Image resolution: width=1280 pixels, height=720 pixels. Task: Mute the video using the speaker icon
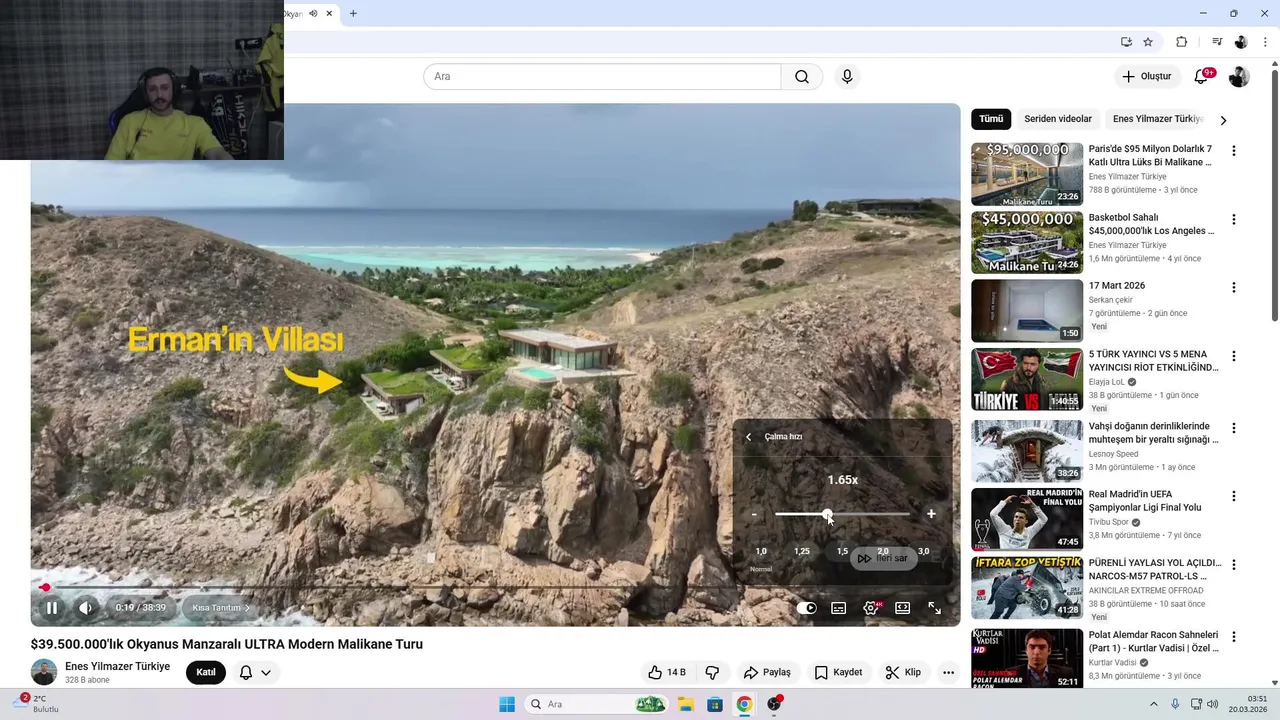pyautogui.click(x=86, y=607)
